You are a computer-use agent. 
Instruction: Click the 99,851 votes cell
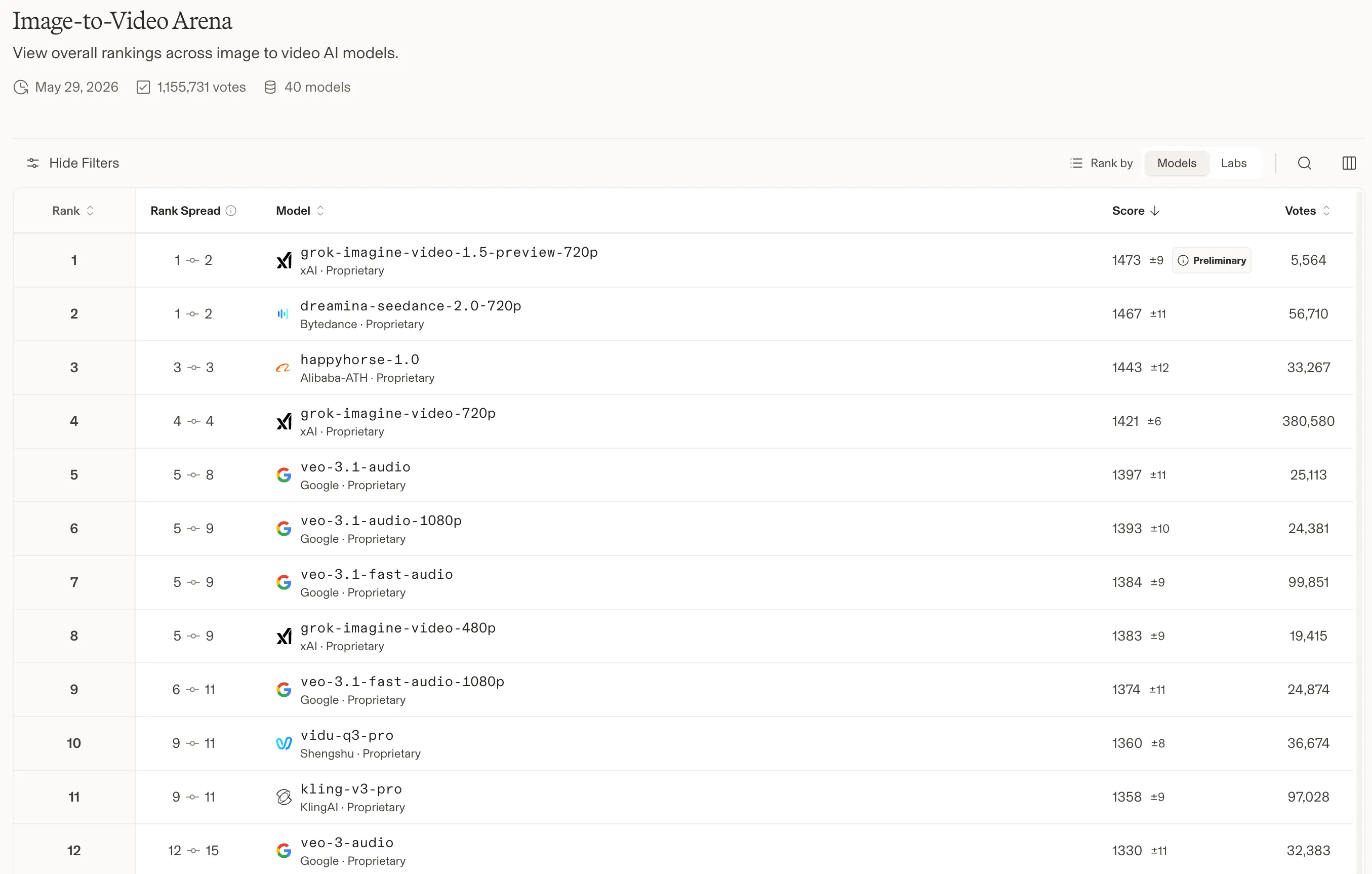point(1308,582)
